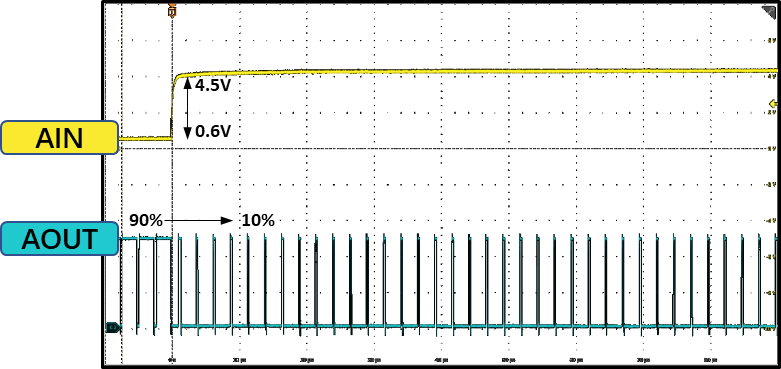The width and height of the screenshot is (781, 369).
Task: Click the zero time axis label
Action: [172, 359]
